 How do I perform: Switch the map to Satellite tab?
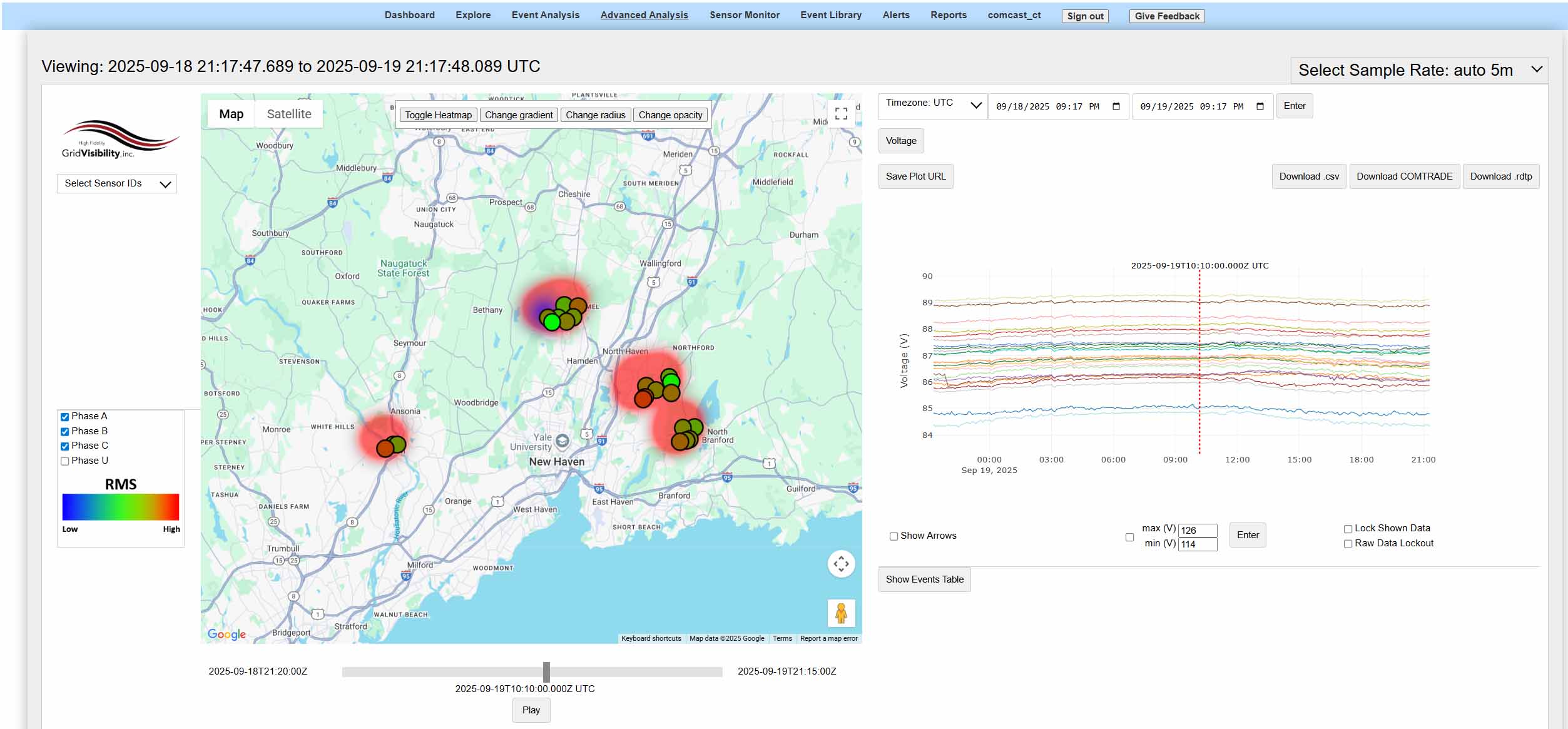coord(288,114)
